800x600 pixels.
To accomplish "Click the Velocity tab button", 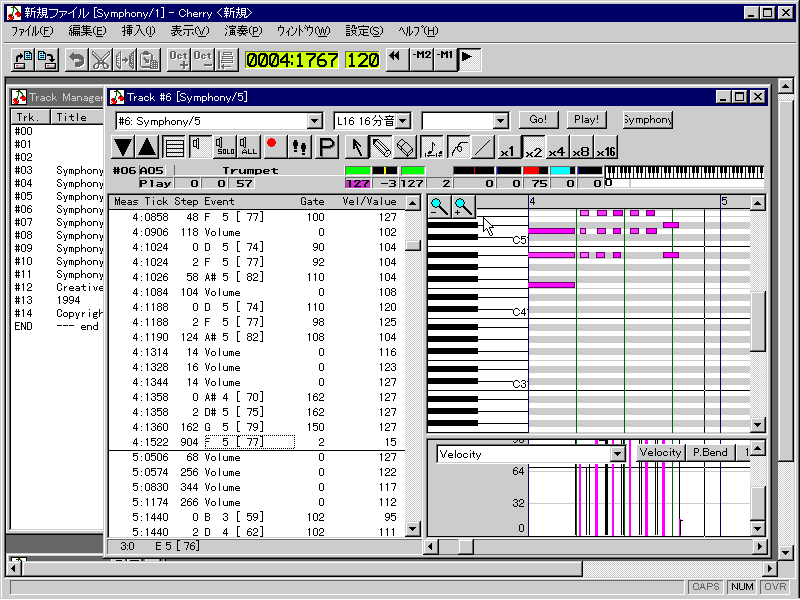I will (x=660, y=453).
